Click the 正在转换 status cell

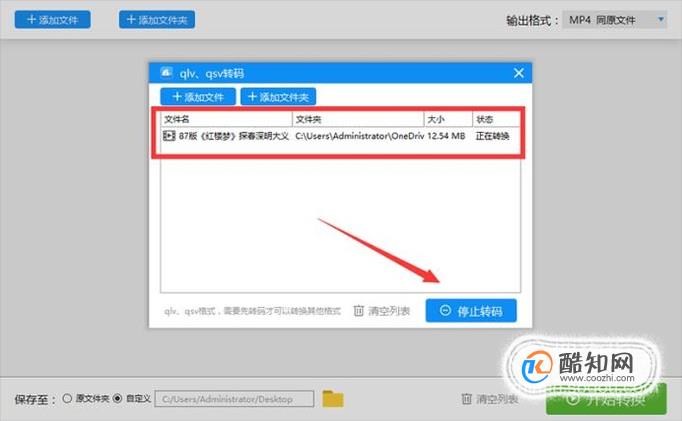[492, 136]
